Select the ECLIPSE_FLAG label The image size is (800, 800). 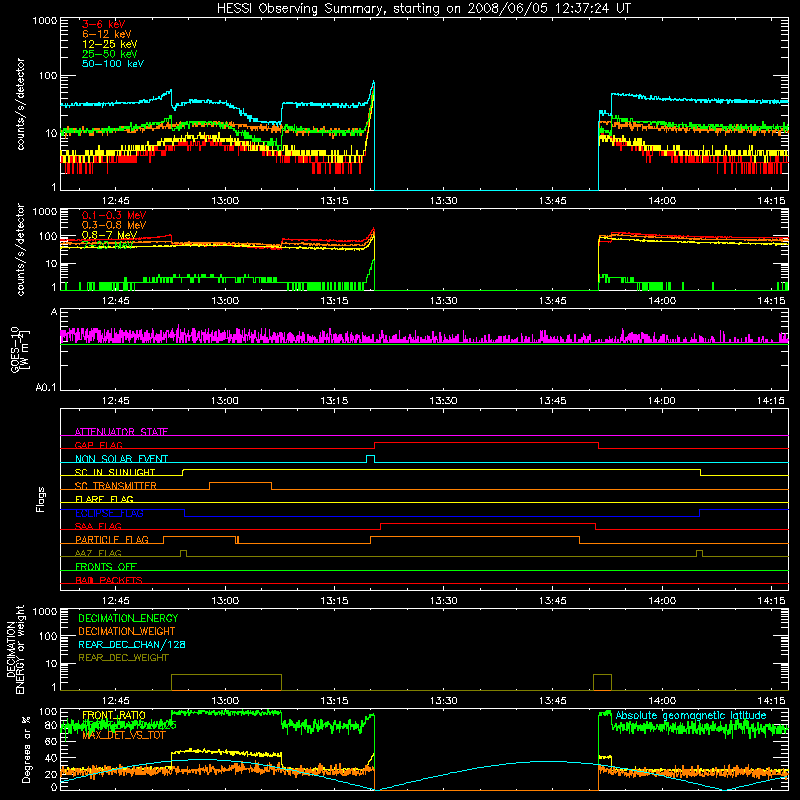point(109,513)
